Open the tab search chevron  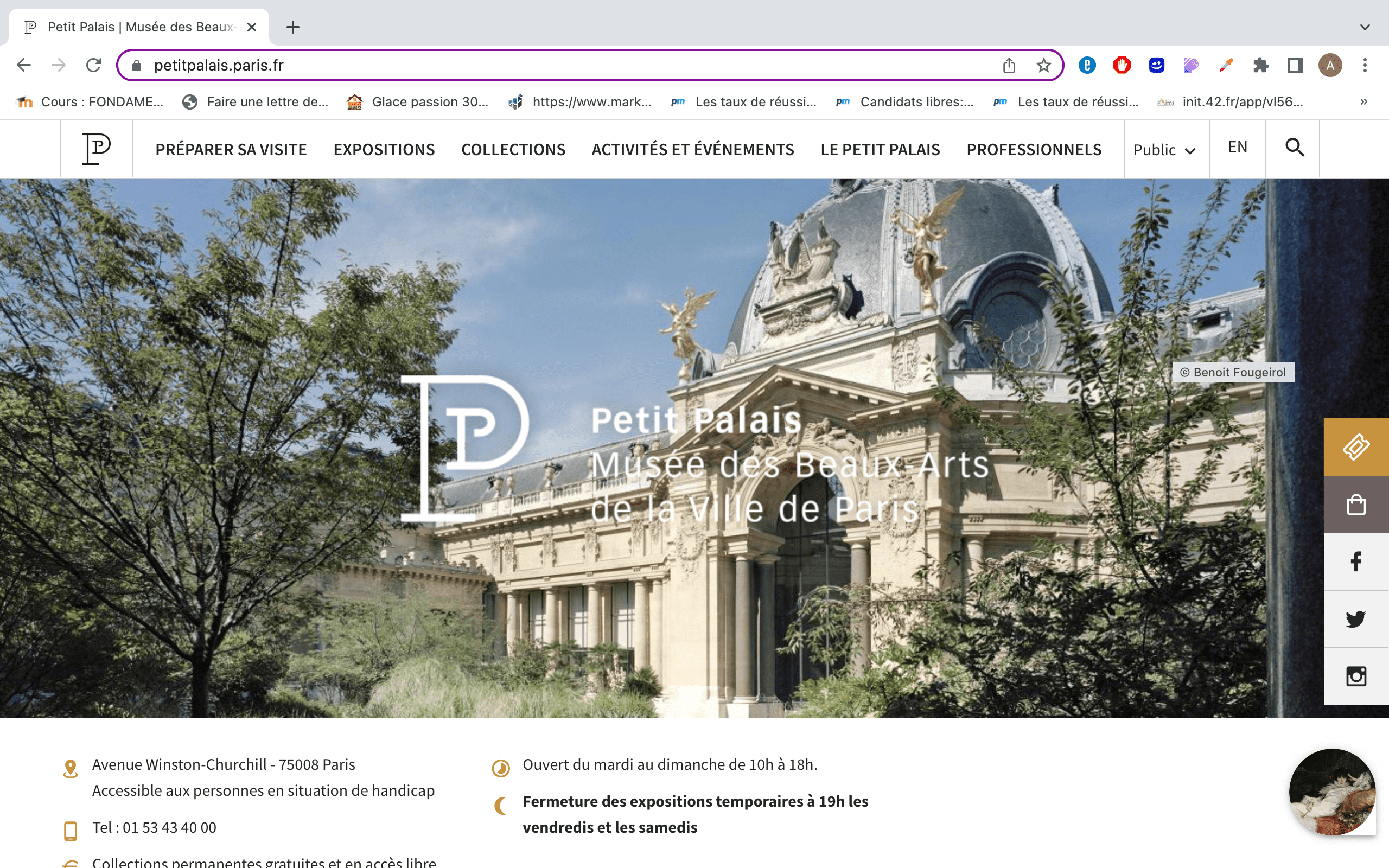click(x=1365, y=27)
